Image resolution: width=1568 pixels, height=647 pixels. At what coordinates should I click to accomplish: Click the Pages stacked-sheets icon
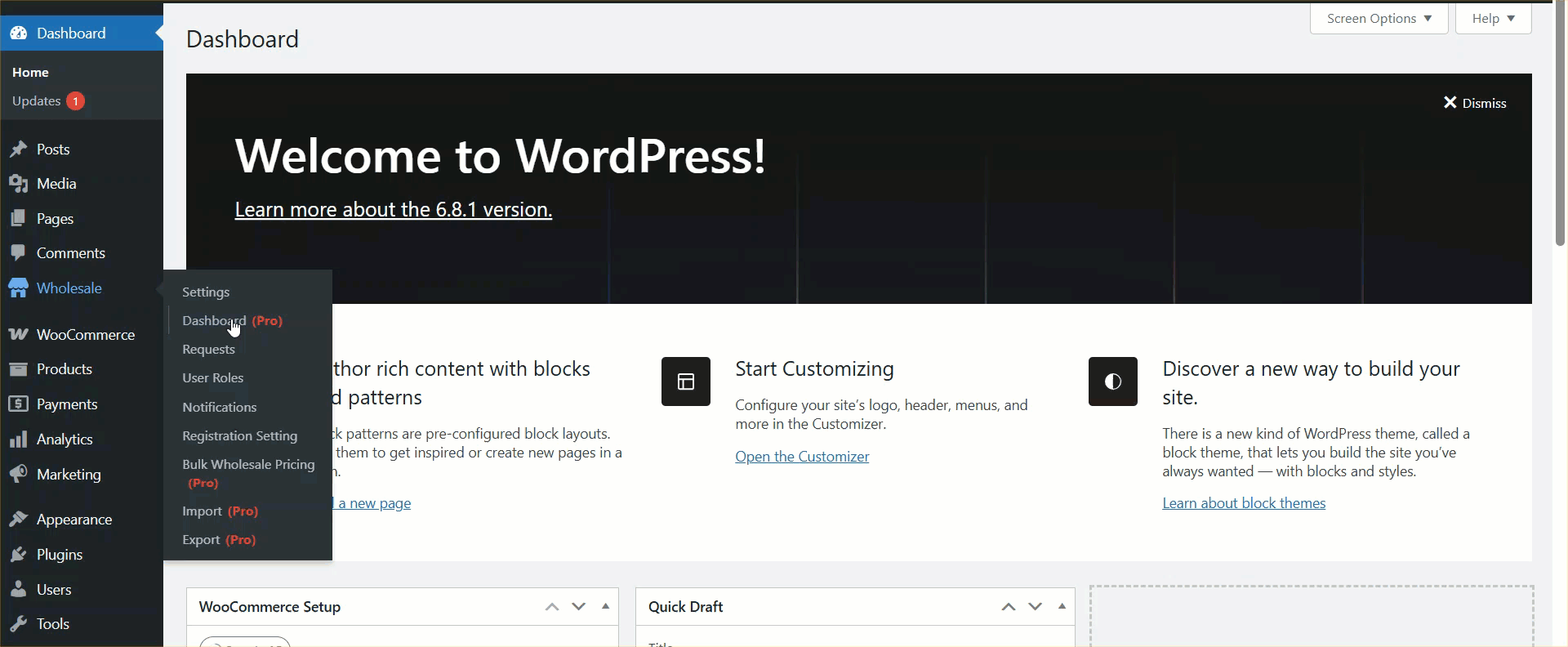18,219
